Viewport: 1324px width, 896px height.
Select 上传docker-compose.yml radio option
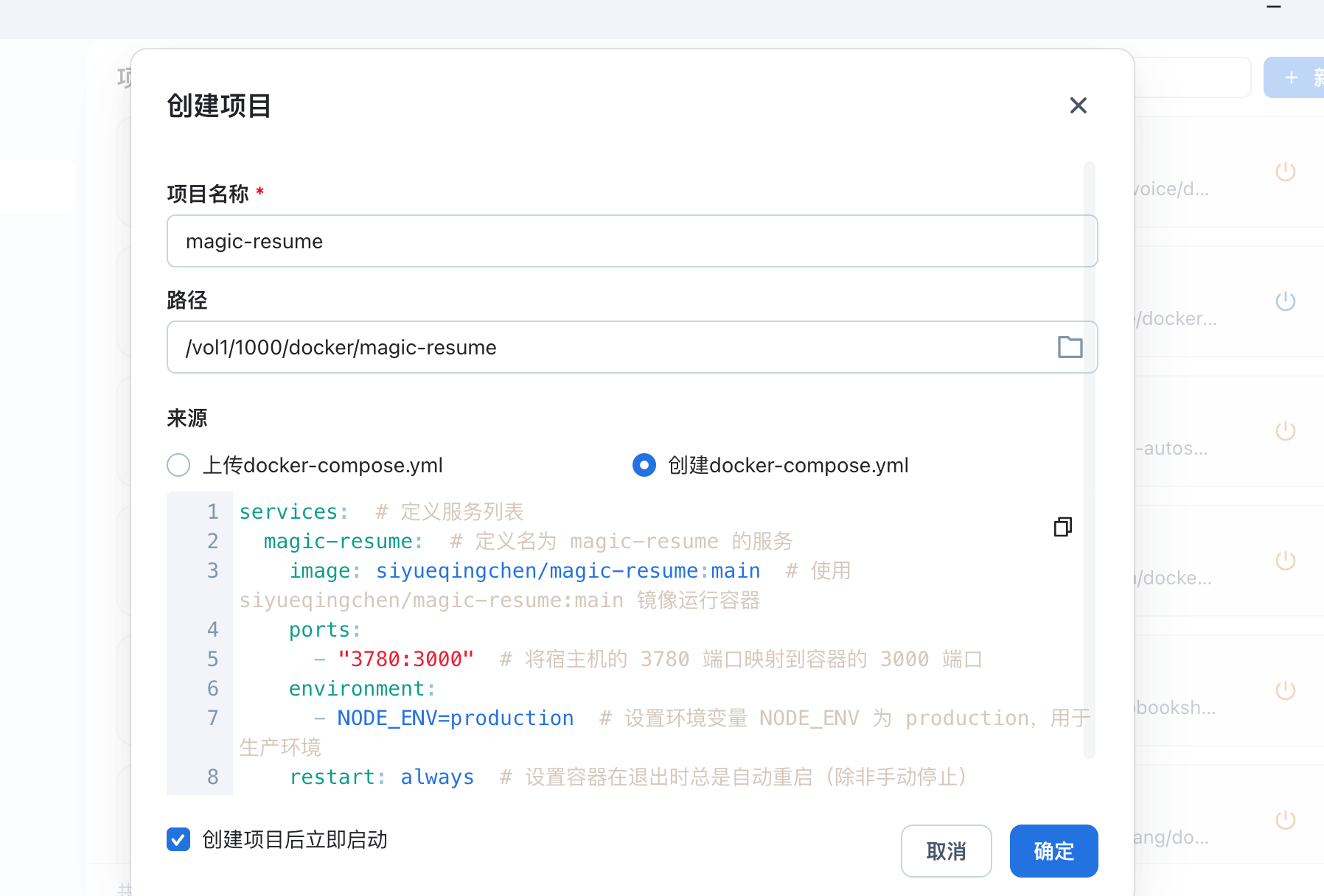pos(178,465)
